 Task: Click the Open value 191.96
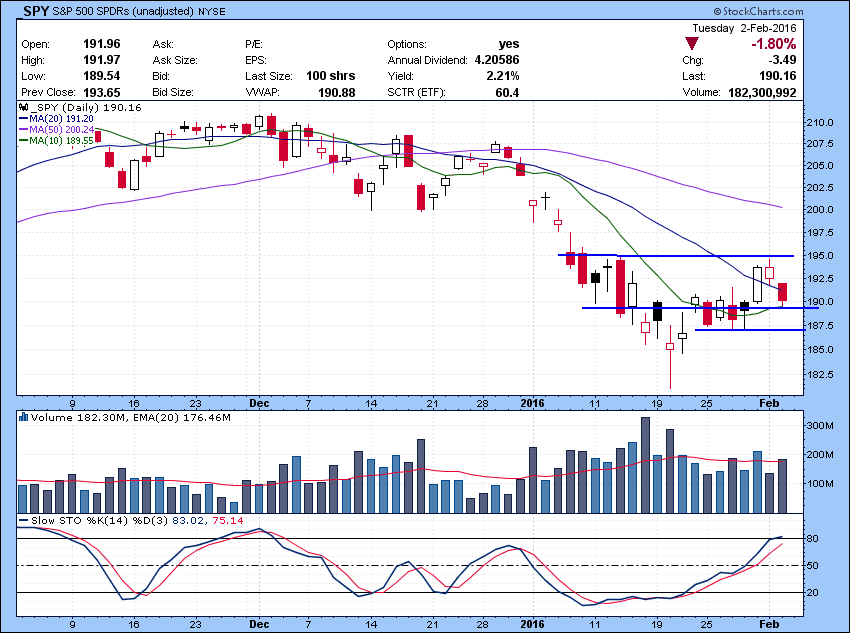[102, 44]
